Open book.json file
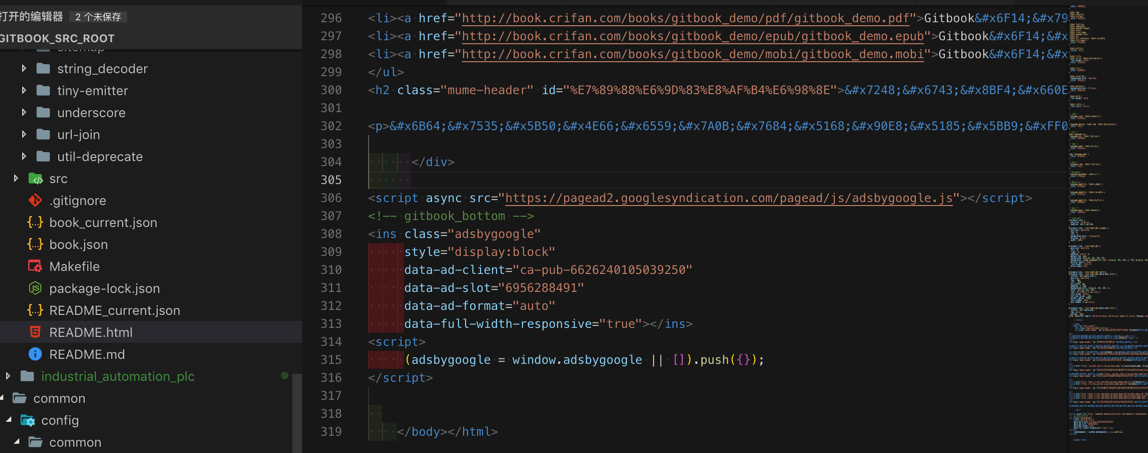 [78, 244]
